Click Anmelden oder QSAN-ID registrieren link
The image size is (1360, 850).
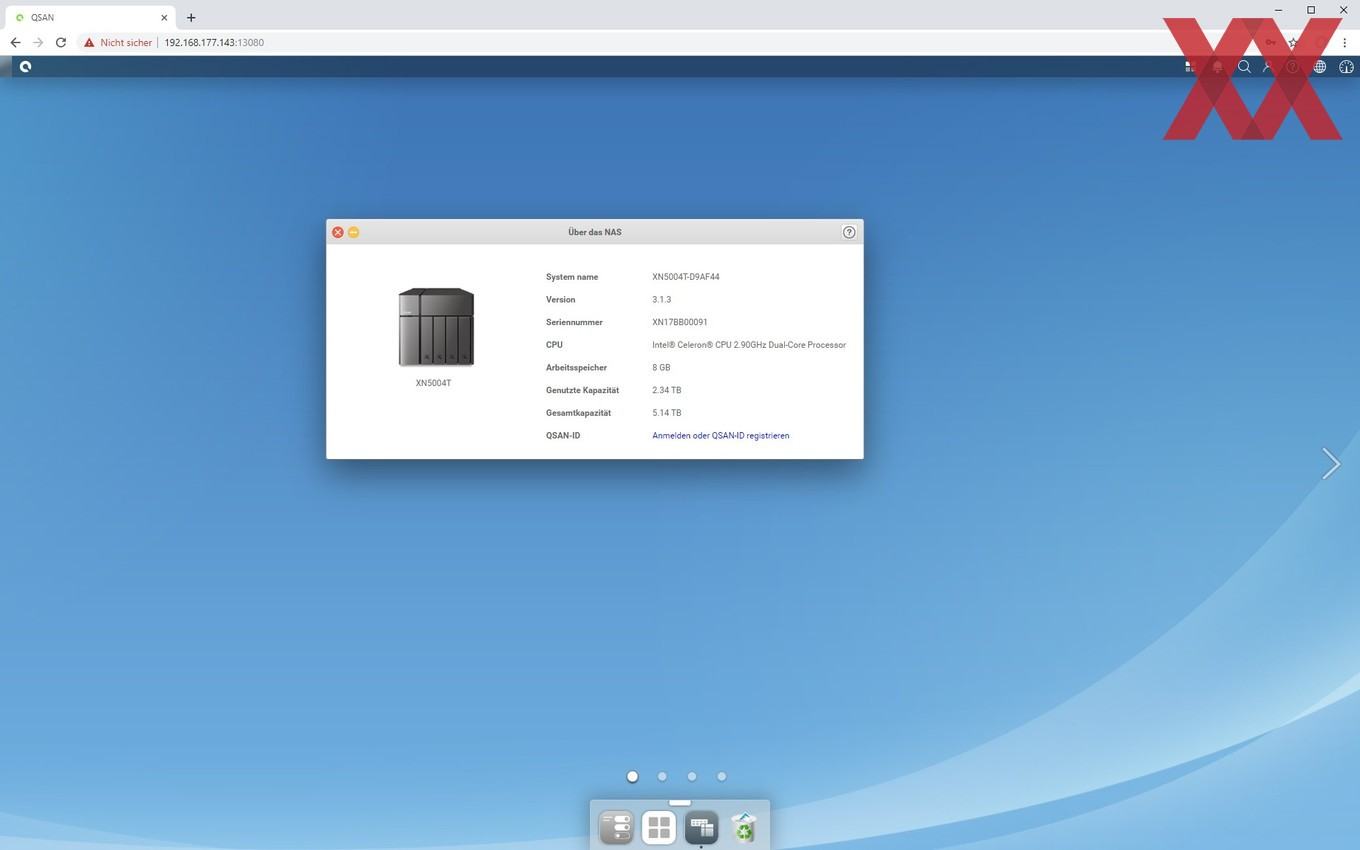721,436
